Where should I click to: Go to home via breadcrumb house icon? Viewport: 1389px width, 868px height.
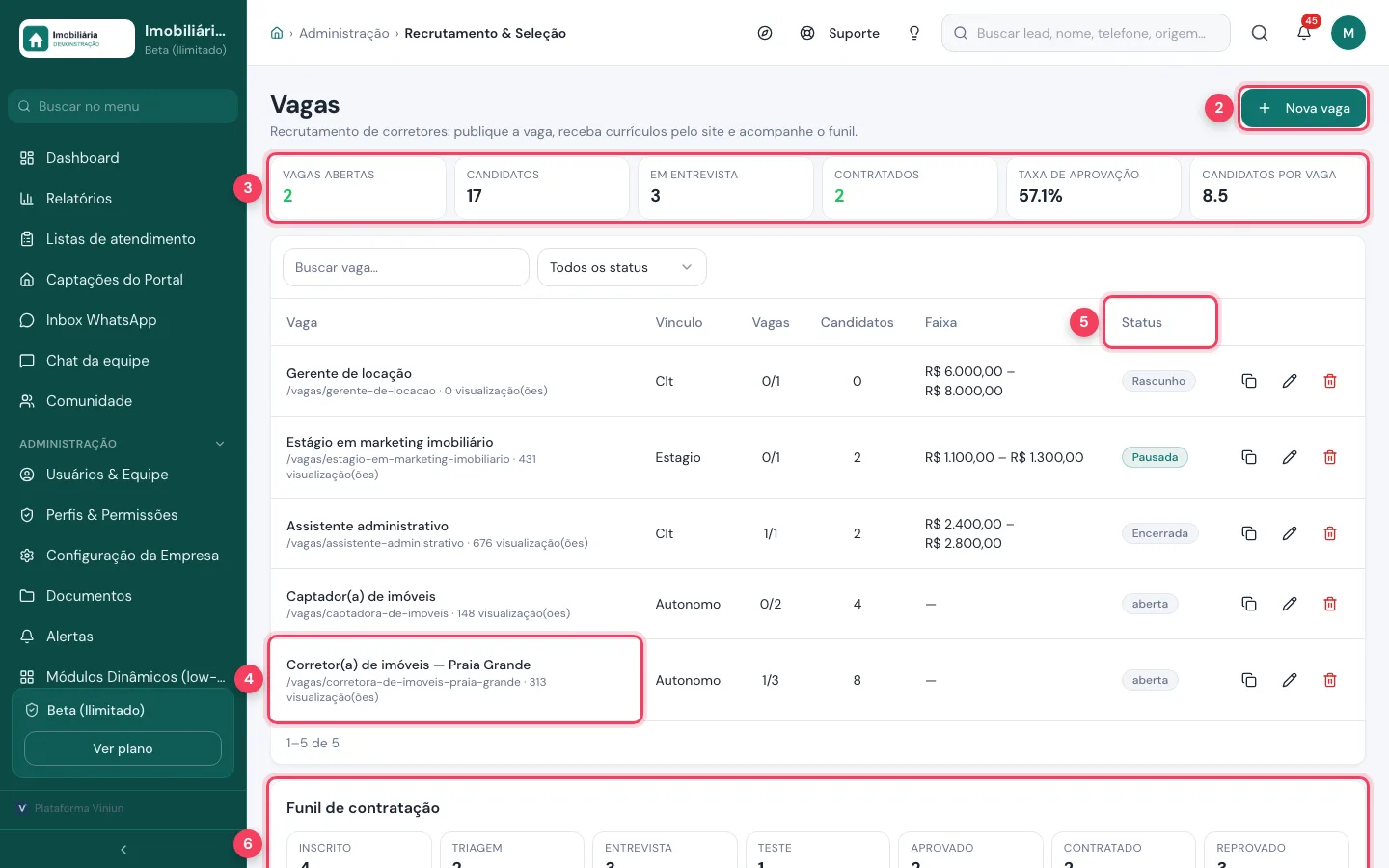(277, 33)
